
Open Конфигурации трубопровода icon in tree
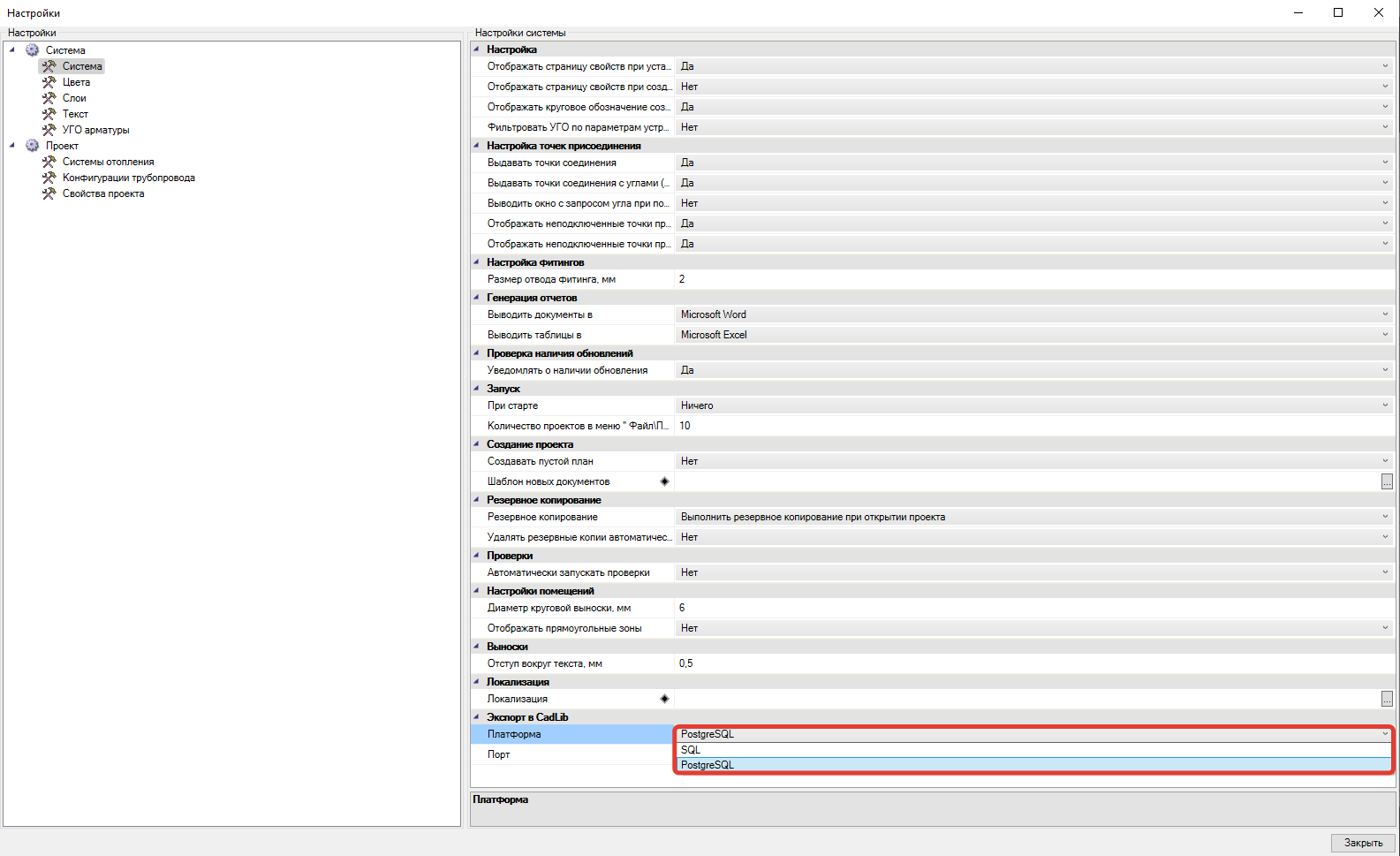click(49, 178)
